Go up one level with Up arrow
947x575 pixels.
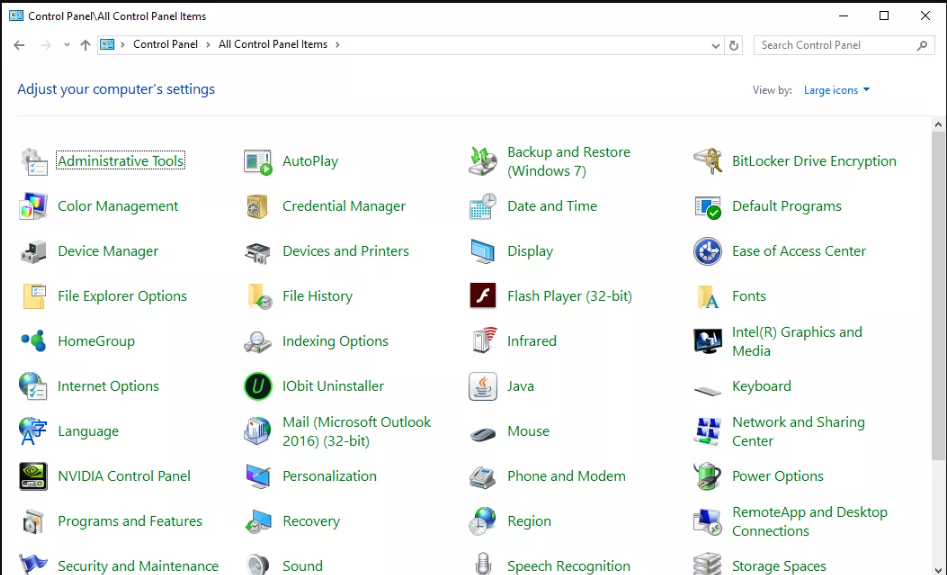coord(85,45)
